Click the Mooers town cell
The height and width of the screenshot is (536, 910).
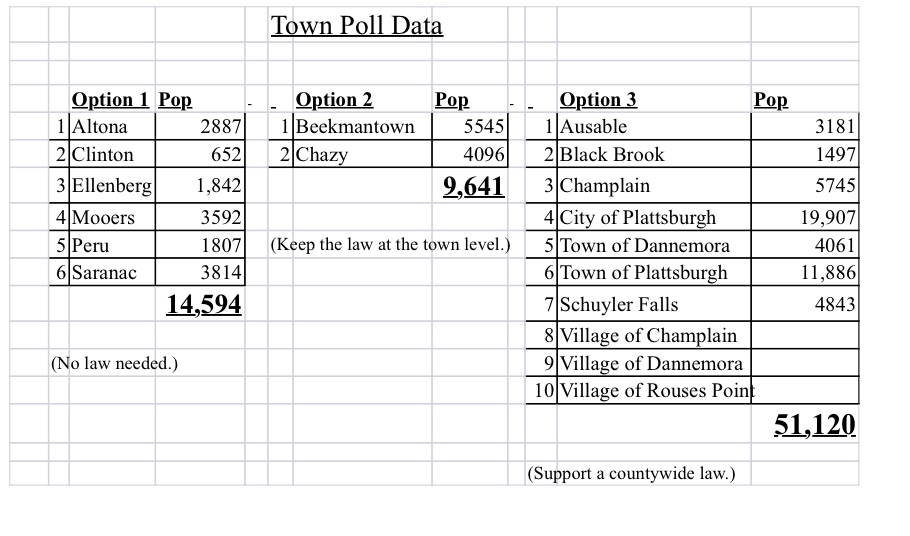(103, 218)
